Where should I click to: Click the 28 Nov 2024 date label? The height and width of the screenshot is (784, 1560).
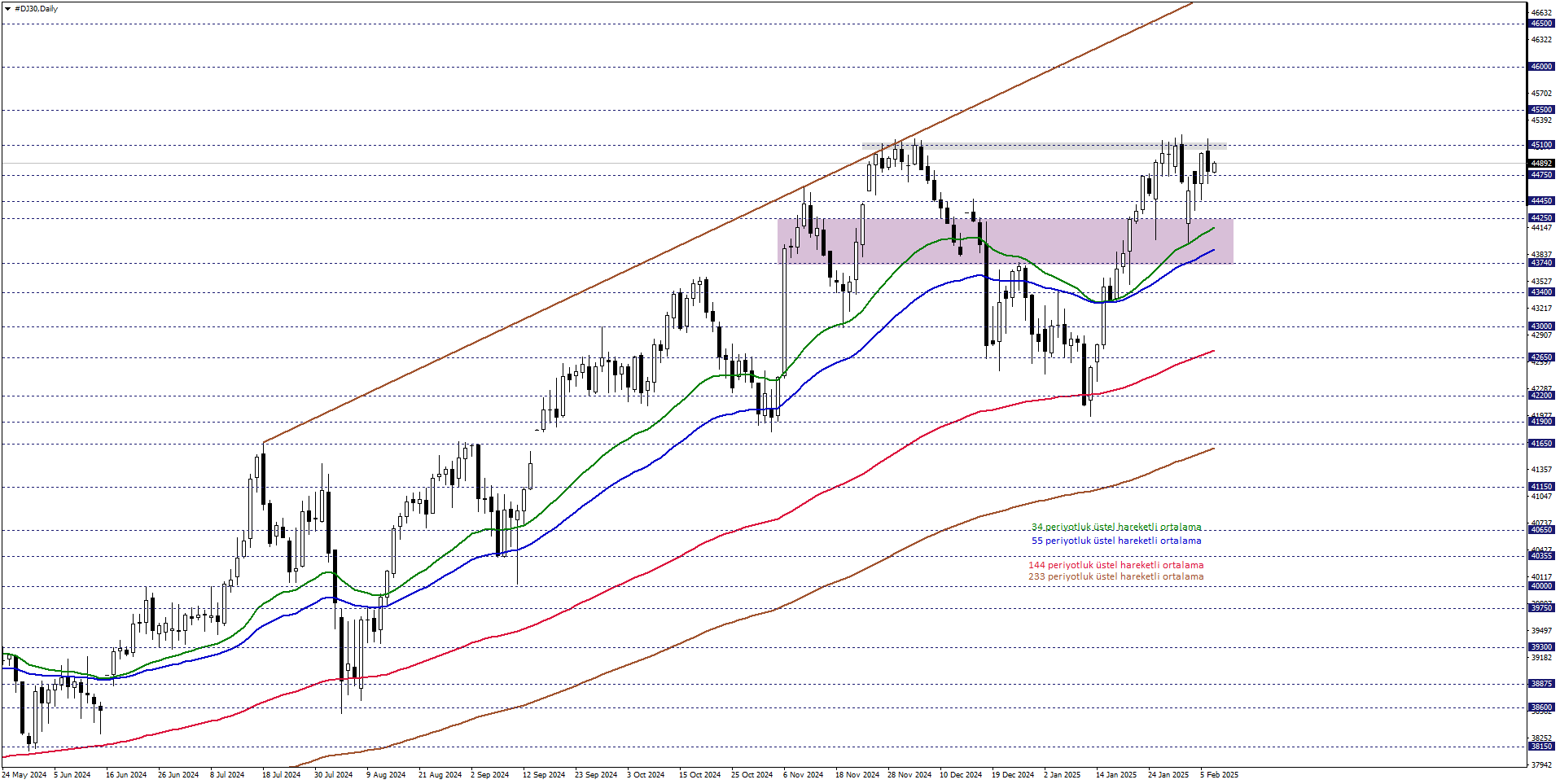pyautogui.click(x=909, y=775)
